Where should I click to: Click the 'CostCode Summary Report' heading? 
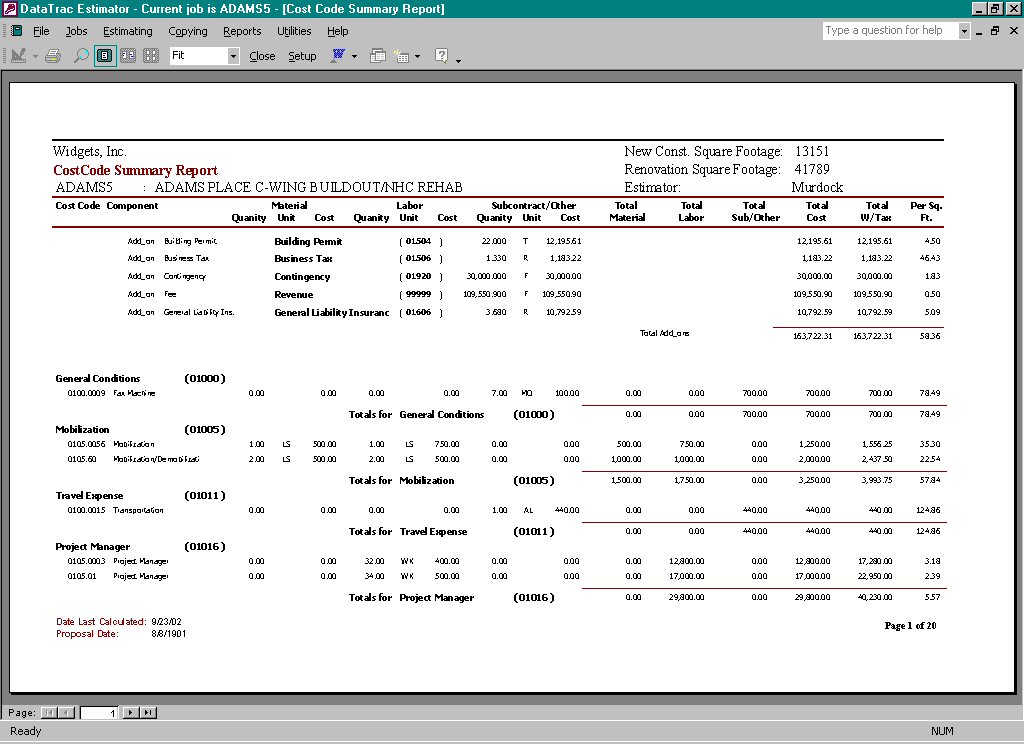[135, 170]
